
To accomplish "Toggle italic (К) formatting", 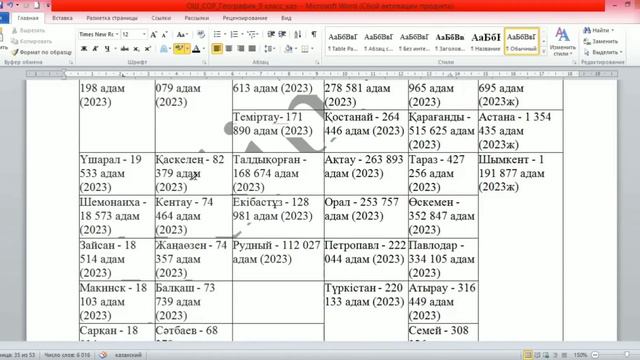I will point(96,49).
